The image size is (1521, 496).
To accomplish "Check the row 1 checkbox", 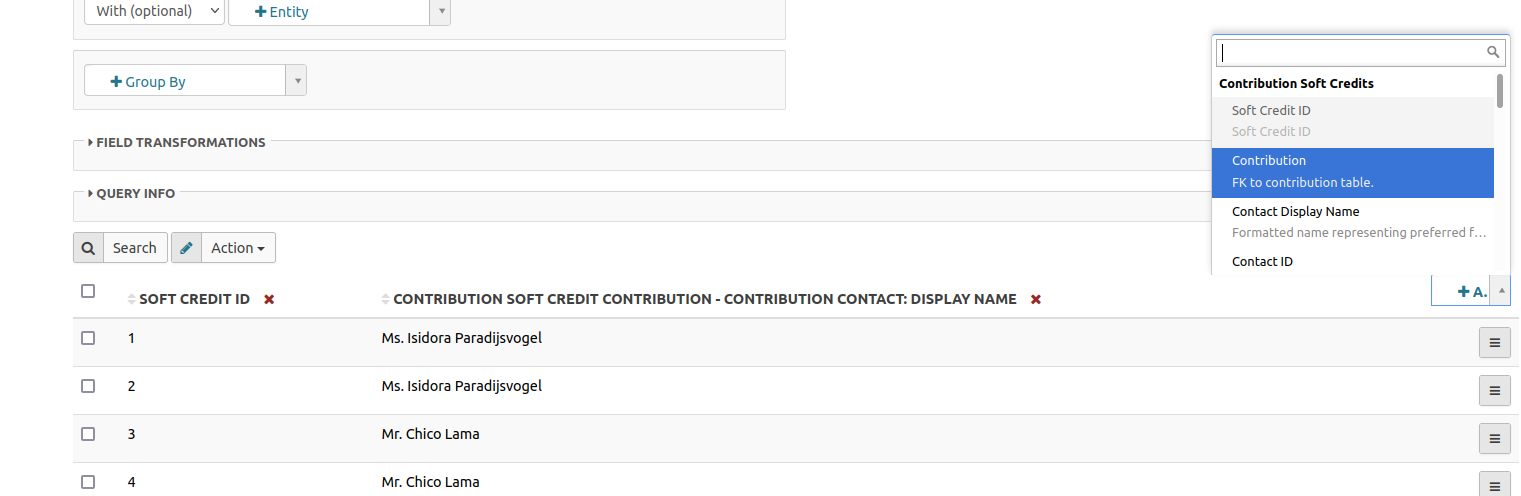I will (88, 338).
